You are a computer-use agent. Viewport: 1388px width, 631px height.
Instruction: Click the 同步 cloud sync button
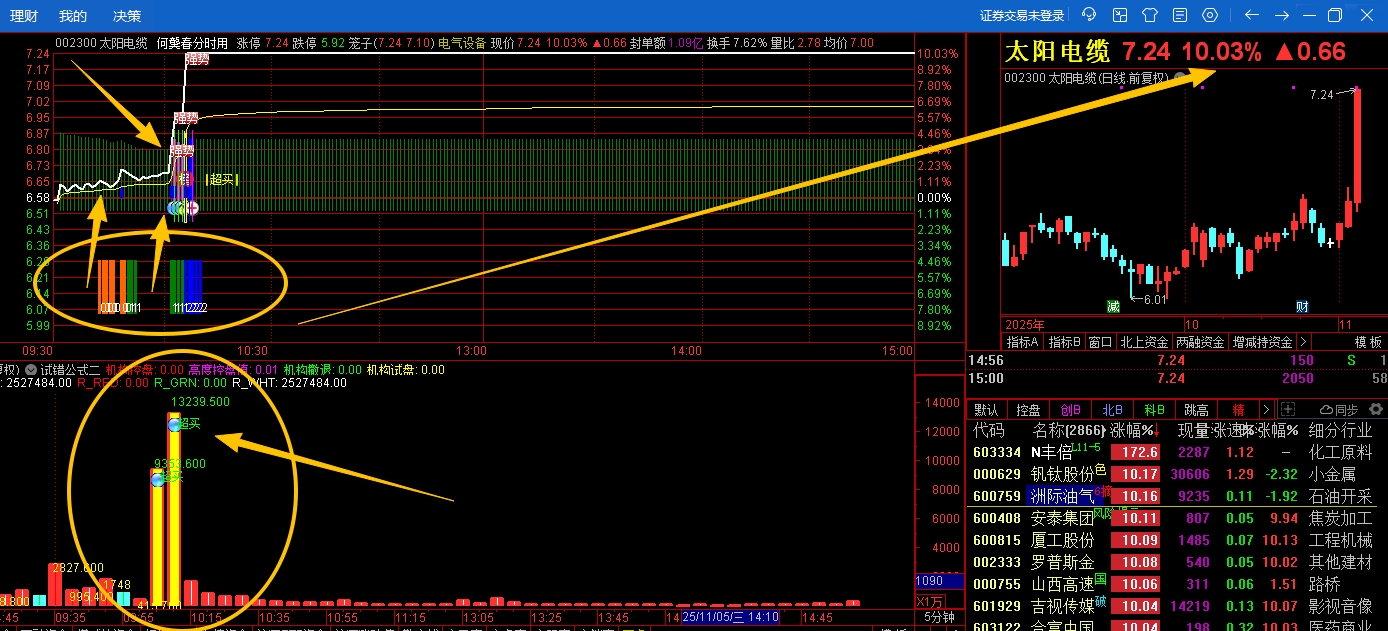click(1339, 410)
